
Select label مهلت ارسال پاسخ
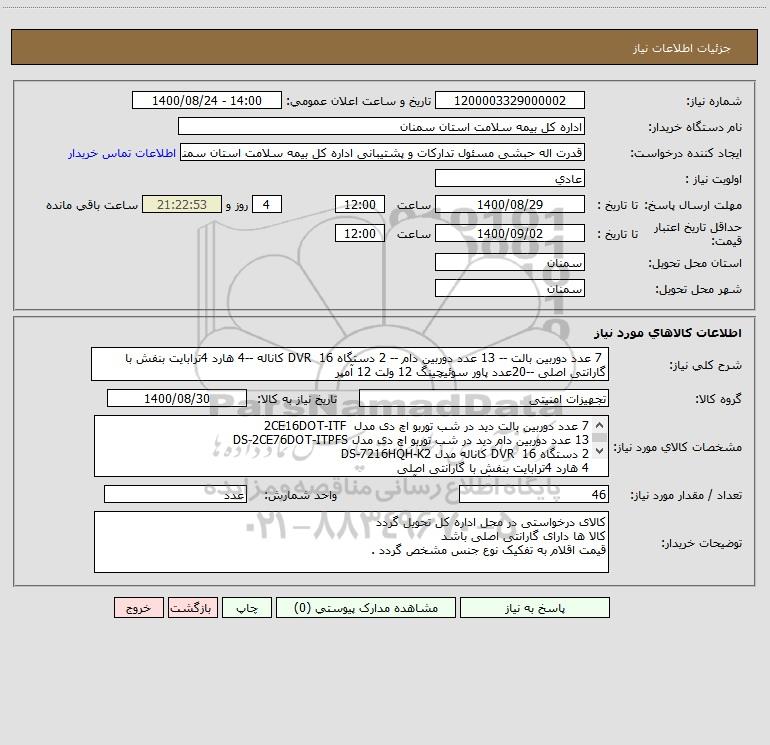tap(692, 205)
